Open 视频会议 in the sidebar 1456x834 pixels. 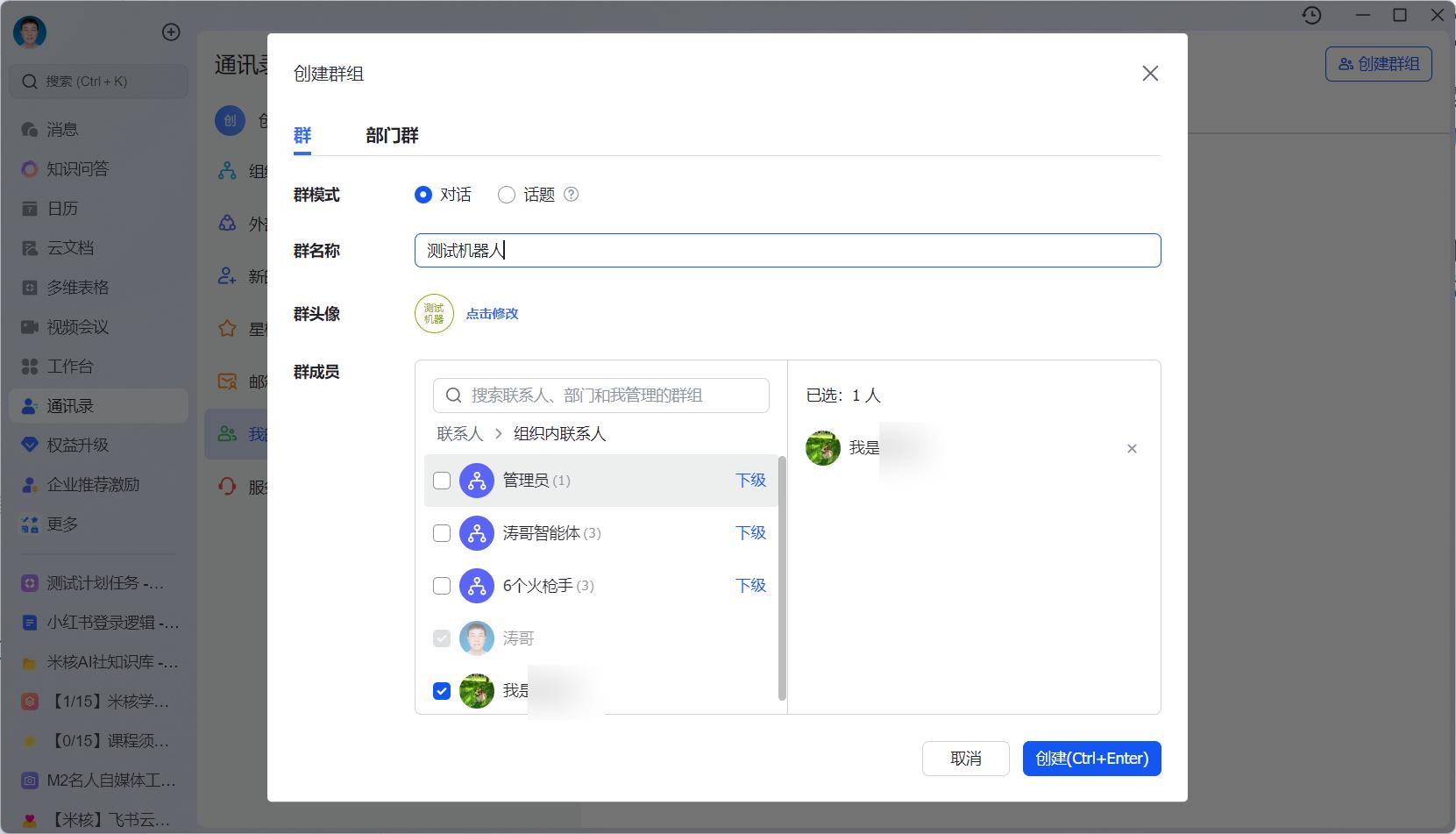pyautogui.click(x=77, y=327)
